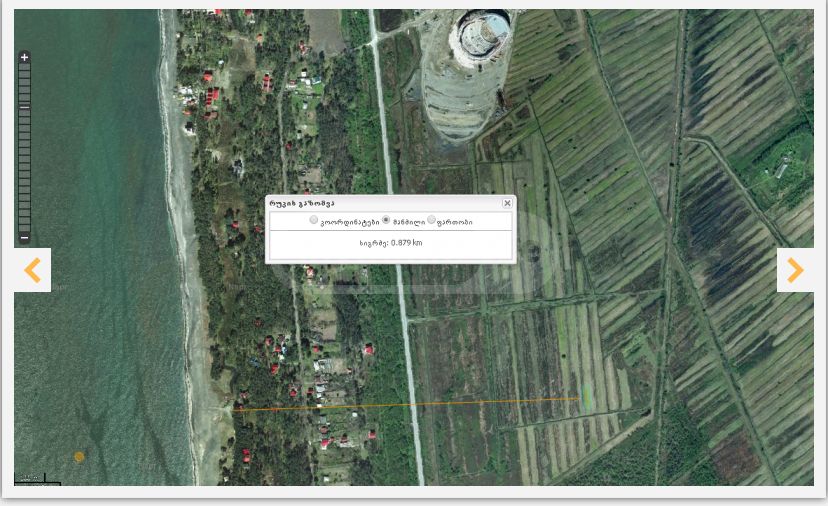Click the orange dot marker in the sea
The height and width of the screenshot is (506, 828).
pyautogui.click(x=79, y=457)
